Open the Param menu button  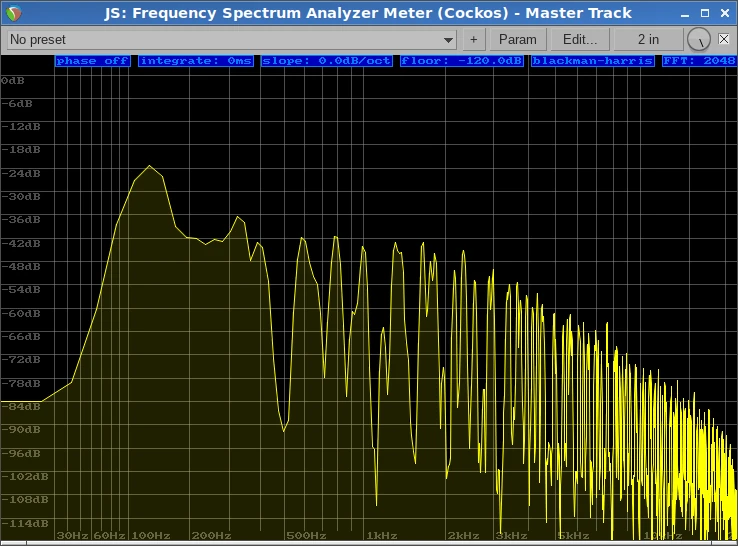517,40
